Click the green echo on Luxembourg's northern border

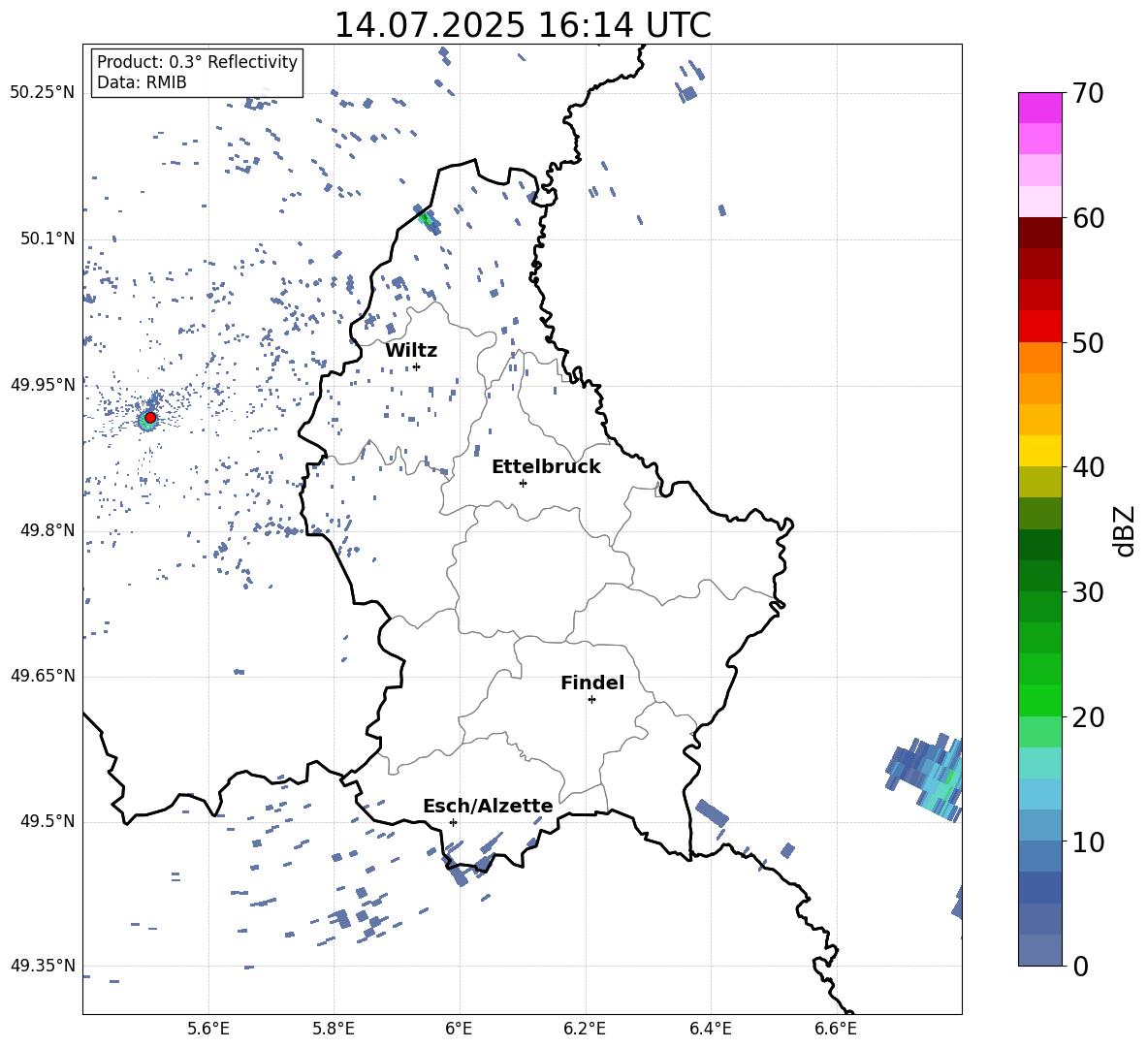427,218
